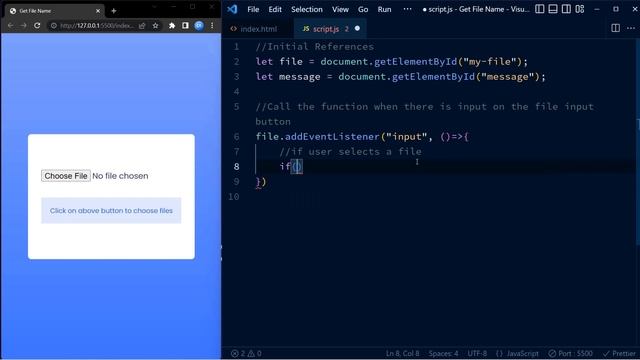The height and width of the screenshot is (360, 640).
Task: Bookmark this page with the star icon
Action: (x=156, y=26)
